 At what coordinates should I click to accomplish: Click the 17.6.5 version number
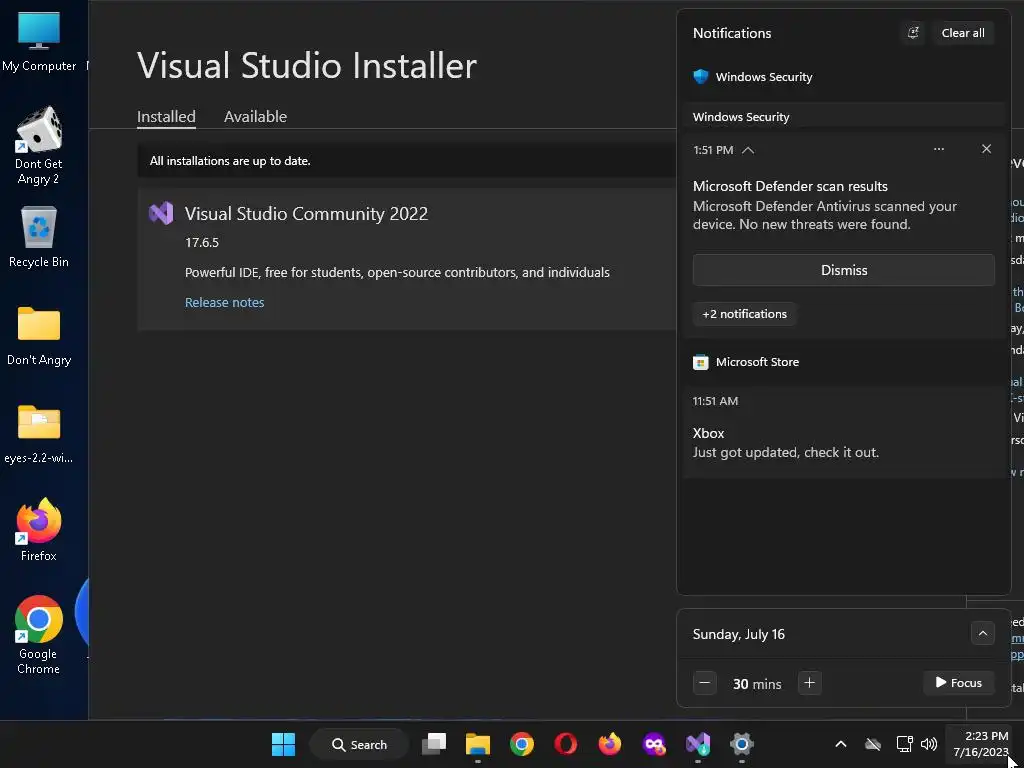(202, 243)
